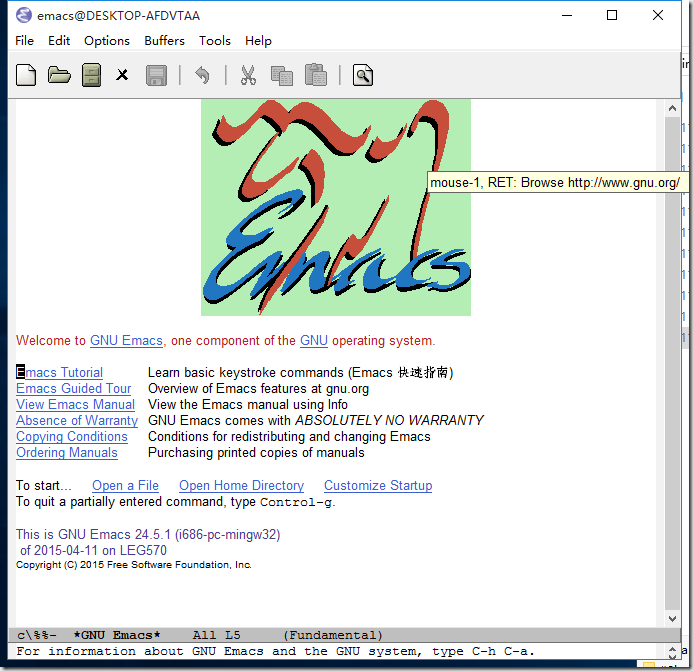Click the 'of 2015-04-11 on LEG570' build text
Viewport: 693px width, 671px height.
[x=93, y=550]
